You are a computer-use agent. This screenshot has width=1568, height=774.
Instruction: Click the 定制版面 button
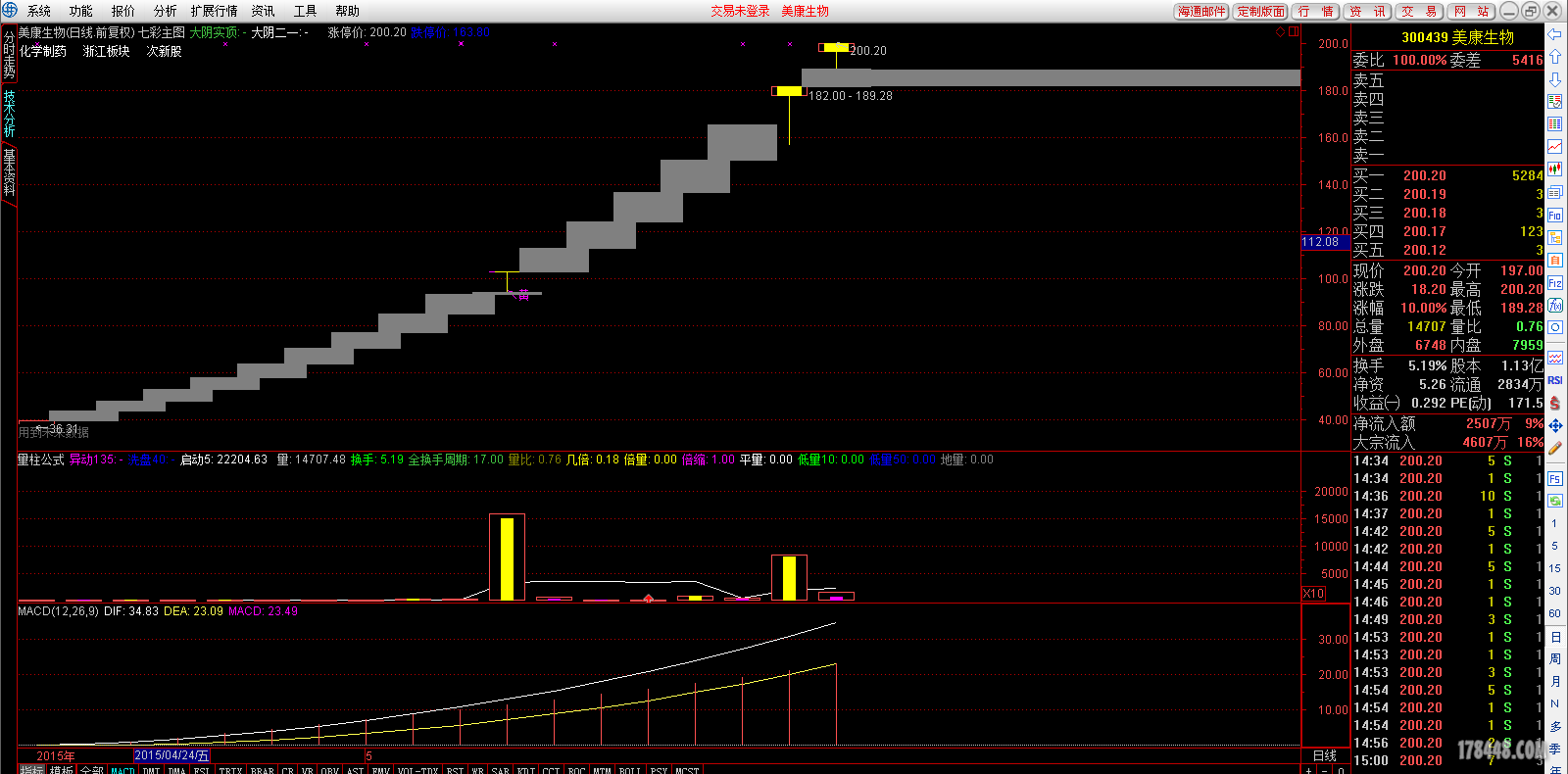[x=1259, y=11]
